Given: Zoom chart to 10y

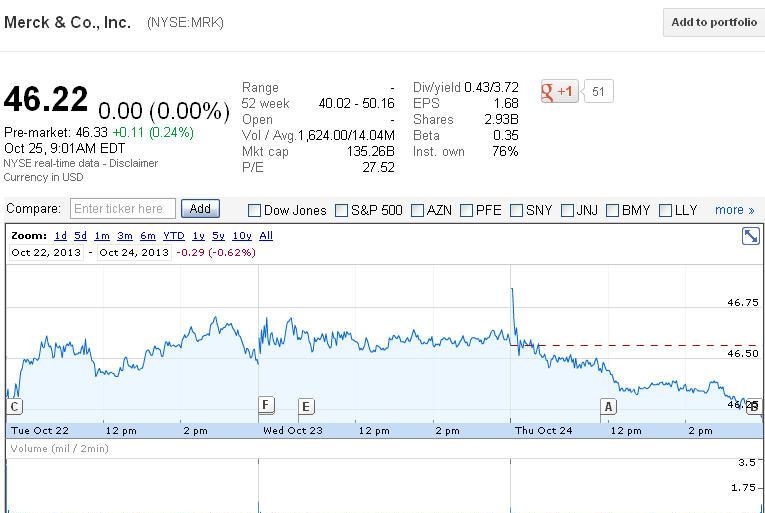Looking at the screenshot, I should 242,236.
